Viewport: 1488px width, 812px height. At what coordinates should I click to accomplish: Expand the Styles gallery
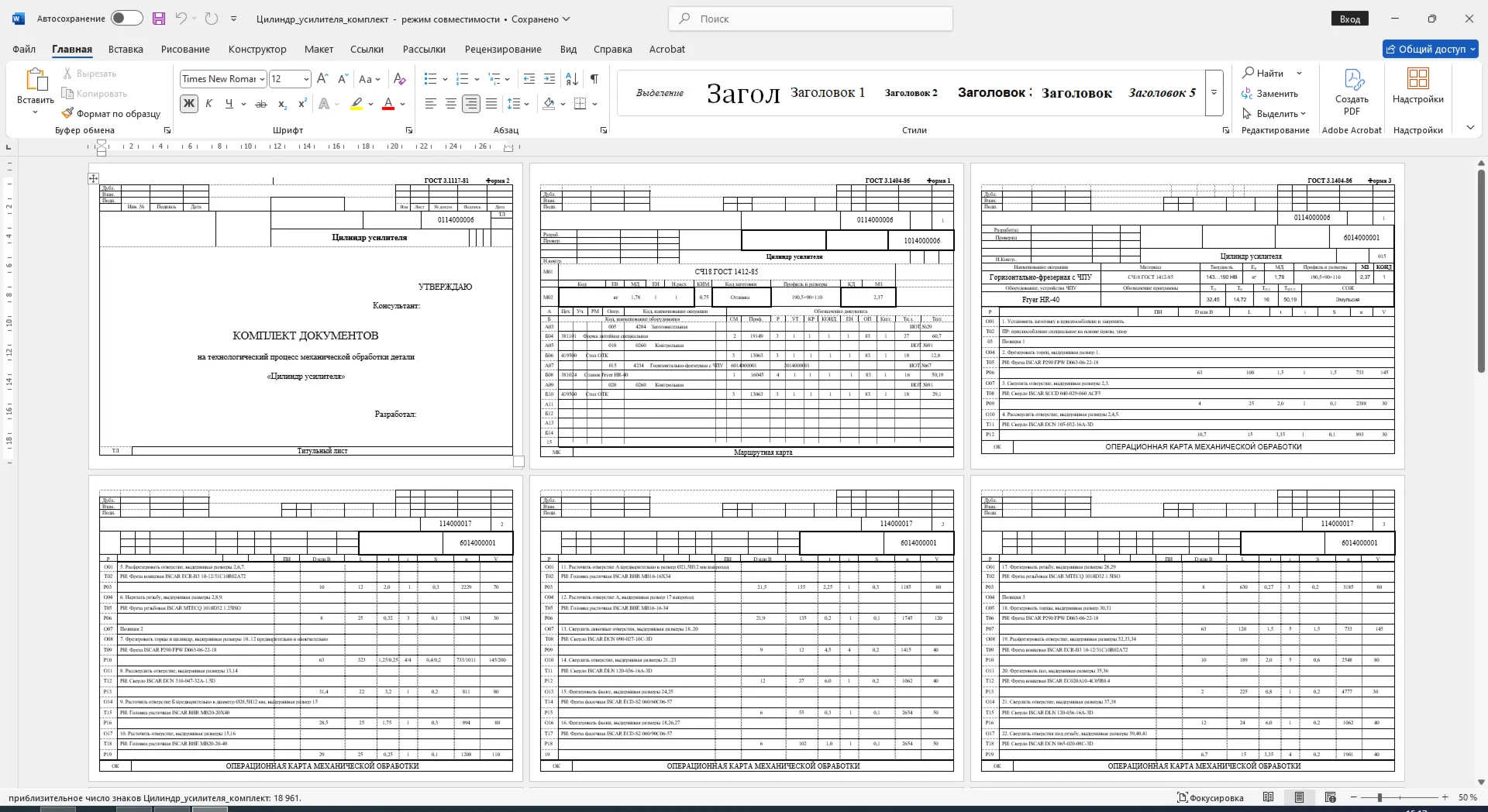point(1214,92)
